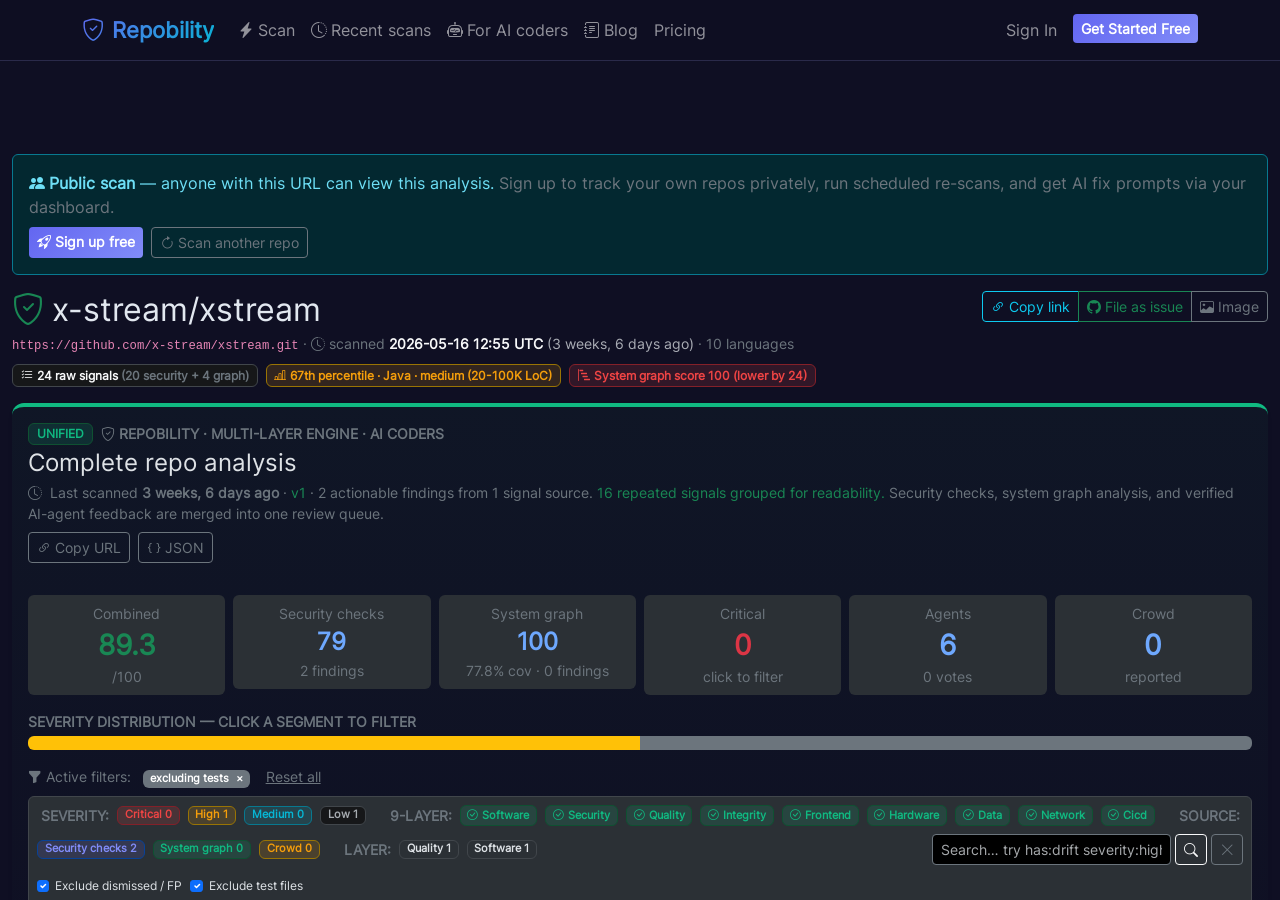This screenshot has height=900, width=1280.
Task: Open the xstream GitHub repository URL
Action: coord(155,344)
